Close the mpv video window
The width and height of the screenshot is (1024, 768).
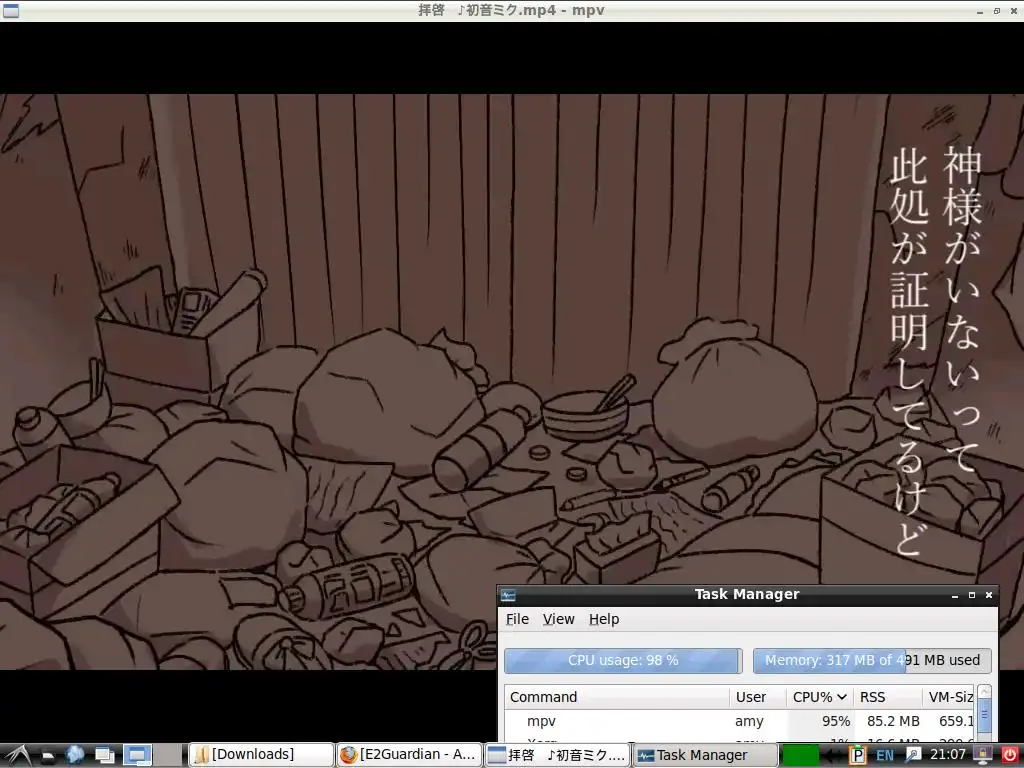click(1014, 11)
